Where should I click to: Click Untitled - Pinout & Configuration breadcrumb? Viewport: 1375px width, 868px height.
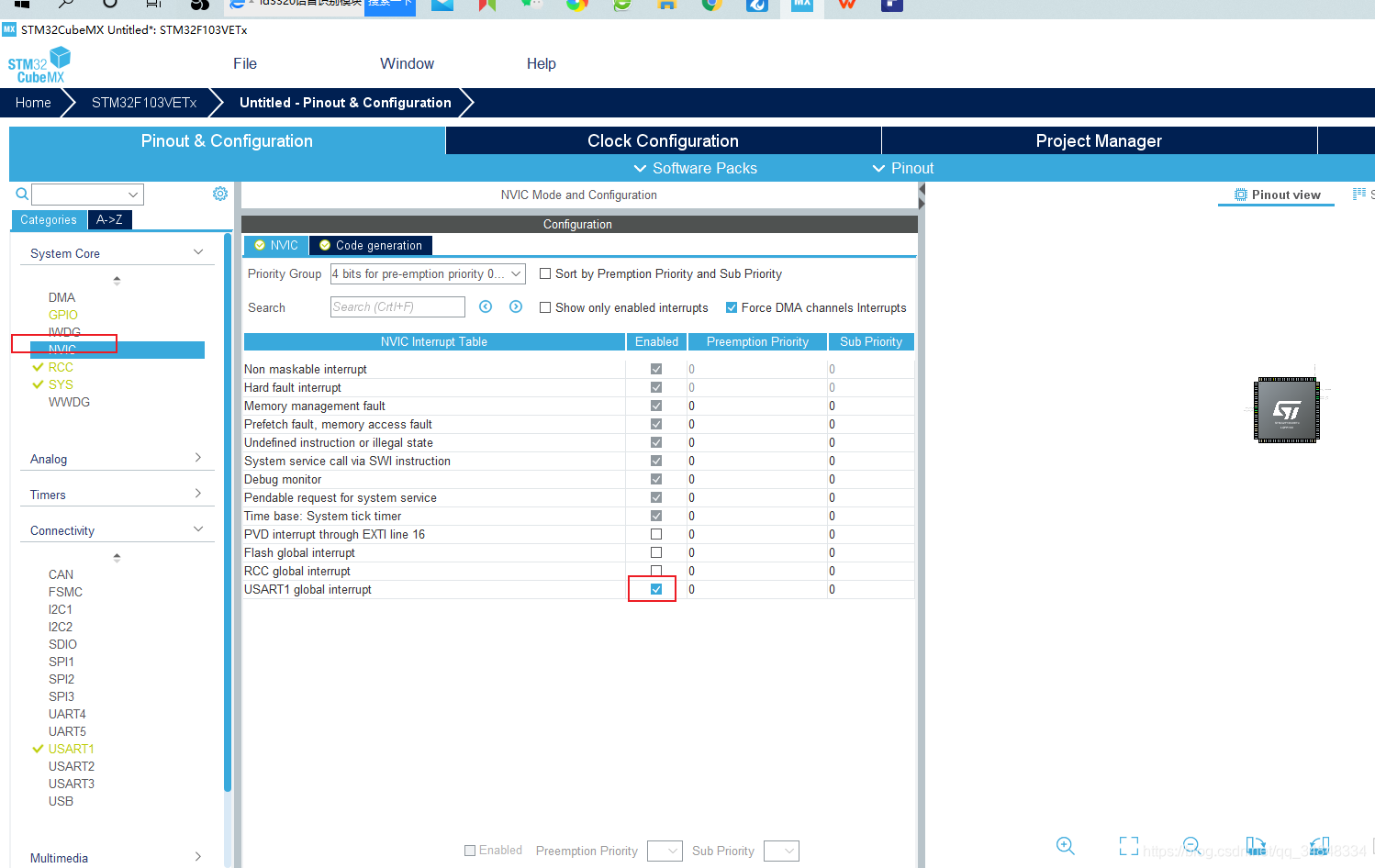point(345,103)
